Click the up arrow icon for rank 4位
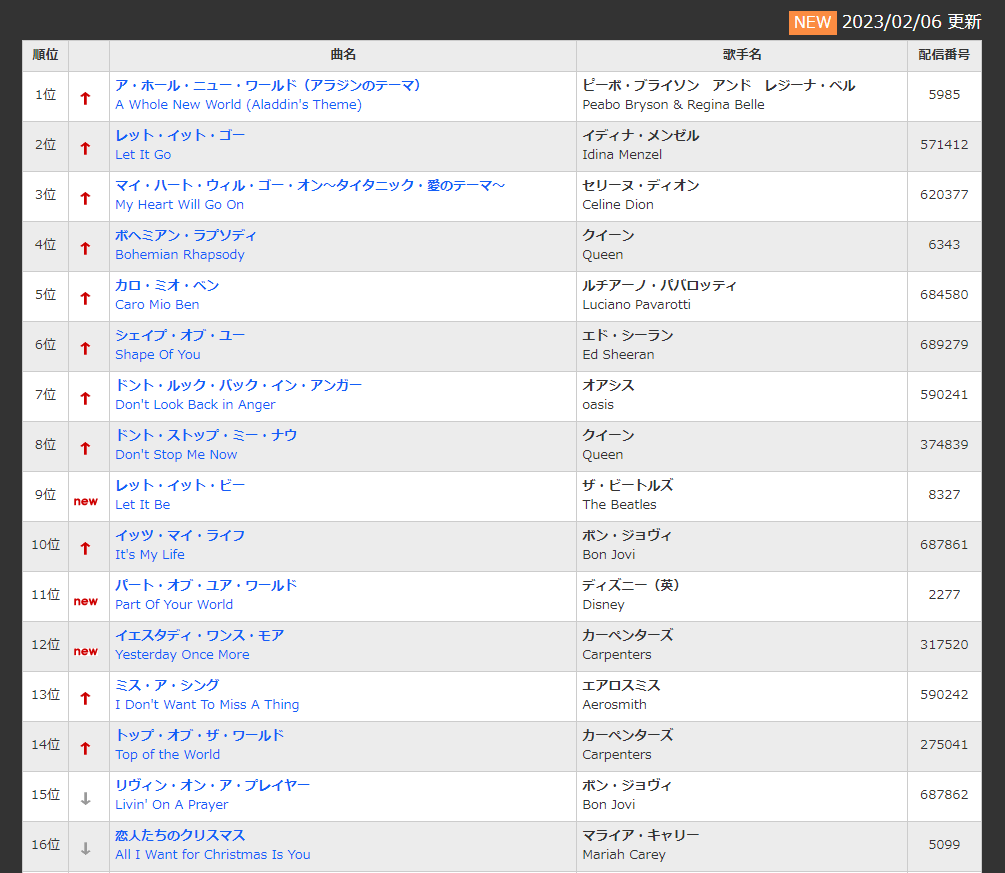This screenshot has height=873, width=1005. 85,248
